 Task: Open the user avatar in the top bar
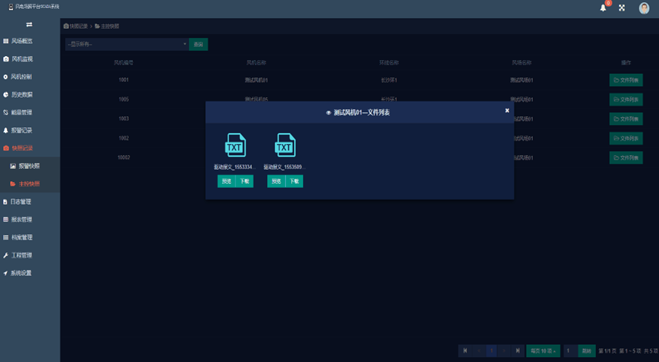pyautogui.click(x=644, y=8)
